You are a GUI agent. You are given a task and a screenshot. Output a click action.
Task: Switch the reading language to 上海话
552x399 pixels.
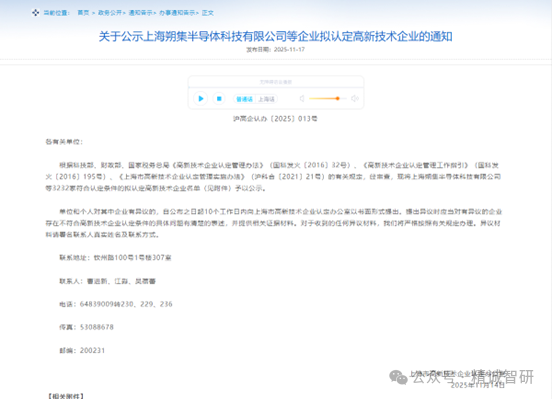click(266, 99)
